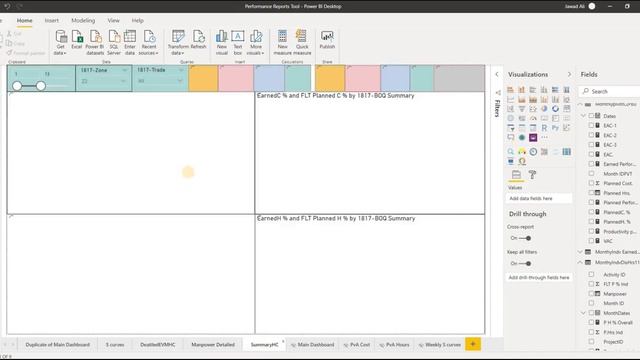Choose the SQL Server data source

pos(114,42)
